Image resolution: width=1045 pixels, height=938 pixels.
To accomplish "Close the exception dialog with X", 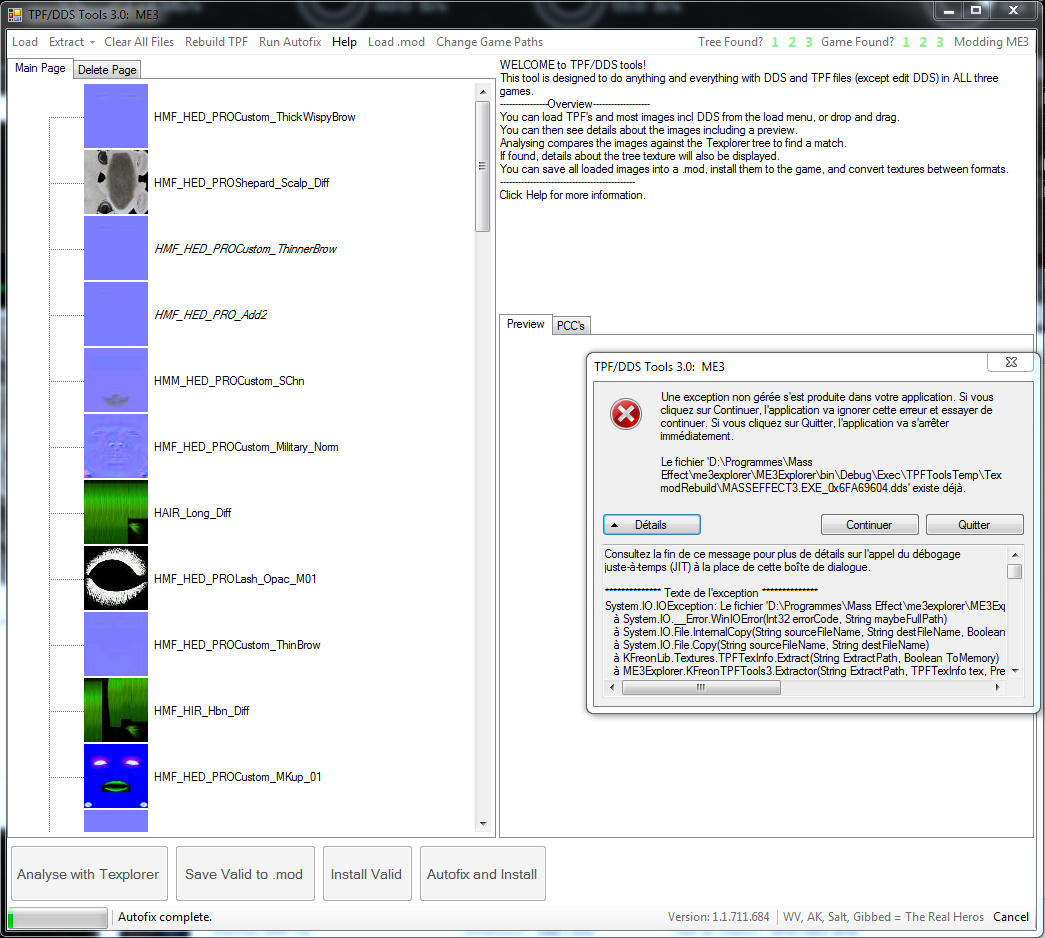I will point(1010,362).
